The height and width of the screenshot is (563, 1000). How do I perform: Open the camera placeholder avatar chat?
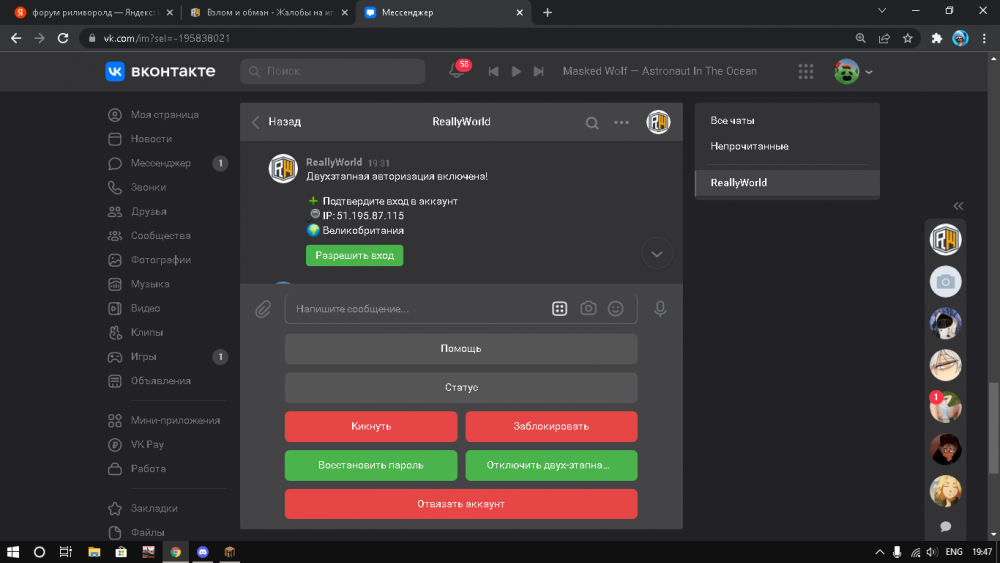pyautogui.click(x=945, y=282)
